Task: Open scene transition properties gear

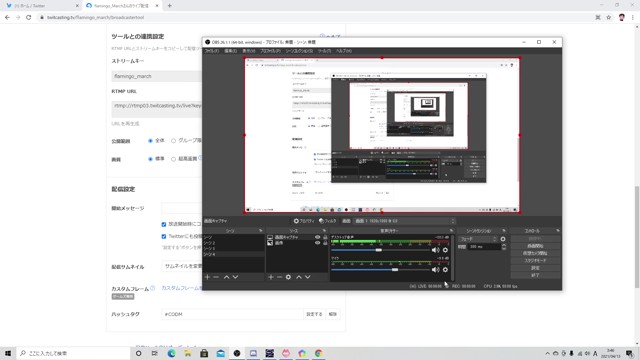Action: (x=503, y=239)
